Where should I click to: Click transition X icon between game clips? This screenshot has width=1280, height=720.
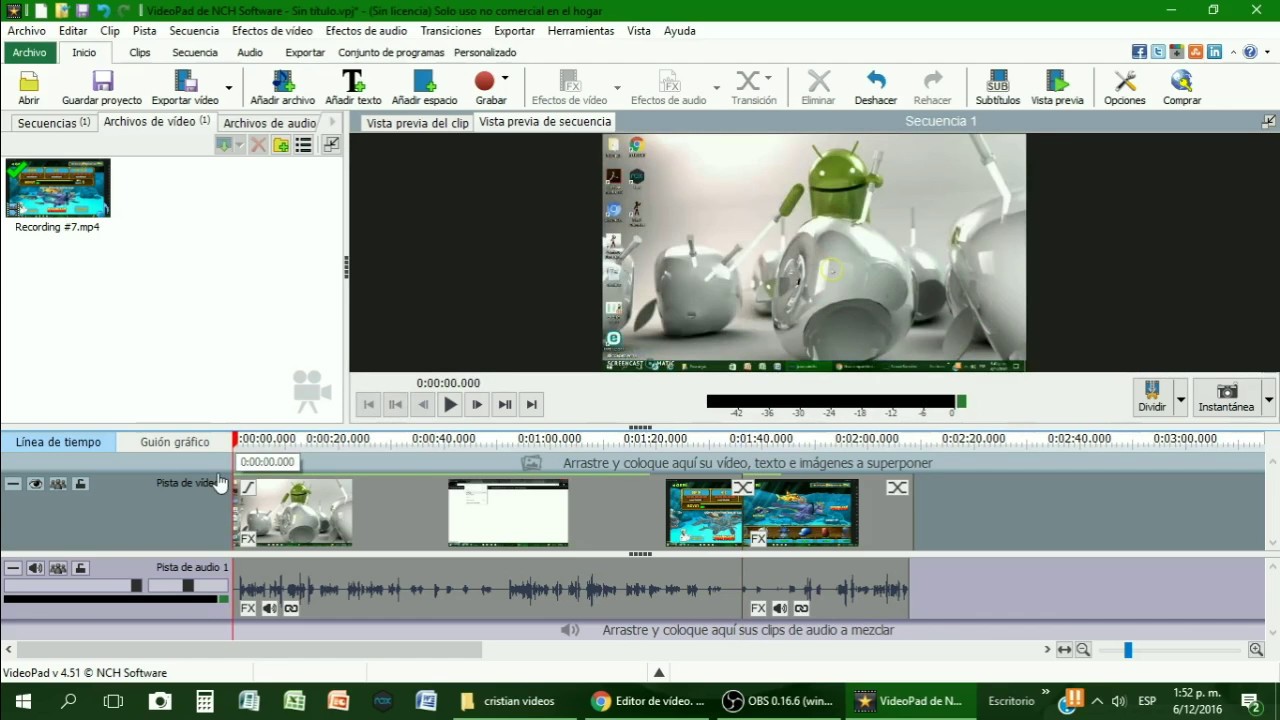coord(742,487)
